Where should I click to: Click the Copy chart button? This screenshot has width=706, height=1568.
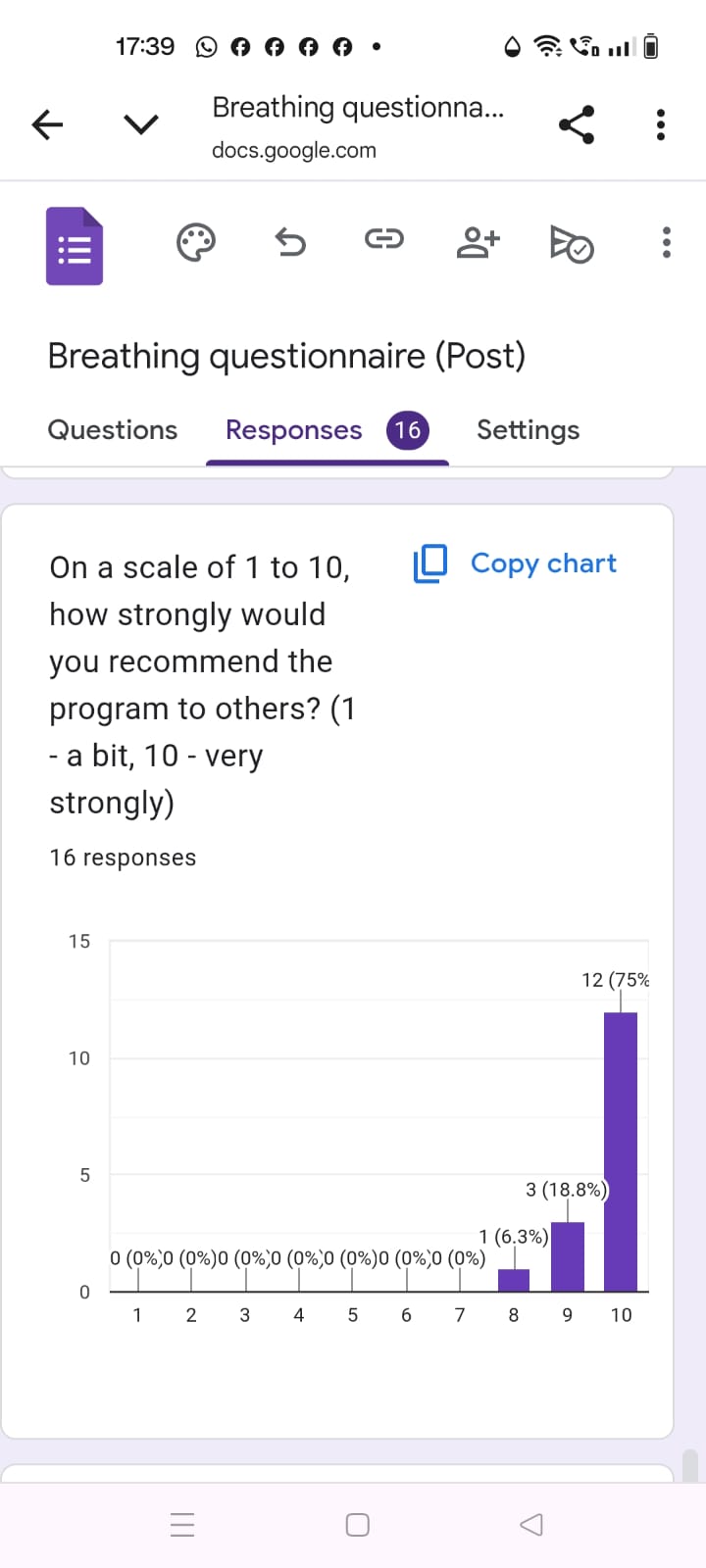(516, 563)
